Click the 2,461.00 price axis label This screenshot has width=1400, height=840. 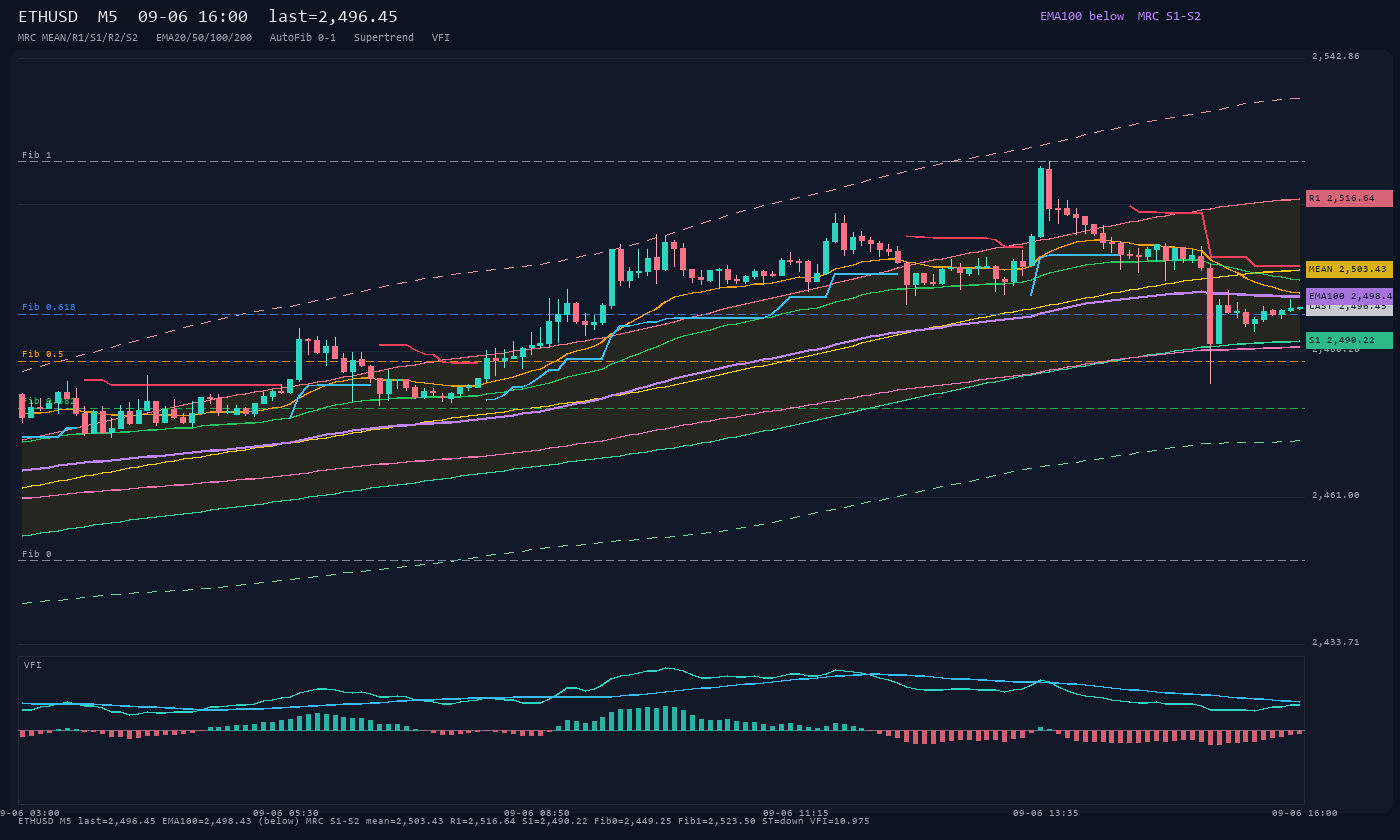1336,495
